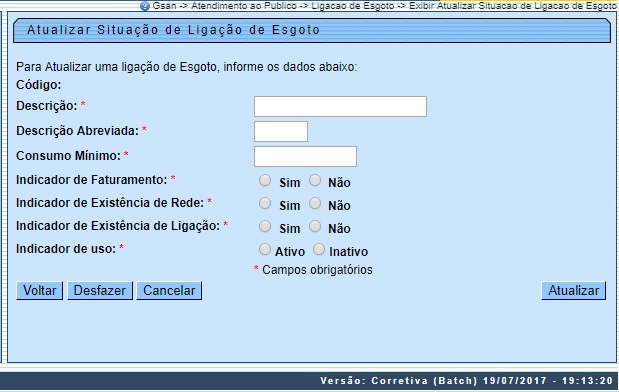Submit the form with Atualizar button
The height and width of the screenshot is (392, 619).
(x=573, y=291)
